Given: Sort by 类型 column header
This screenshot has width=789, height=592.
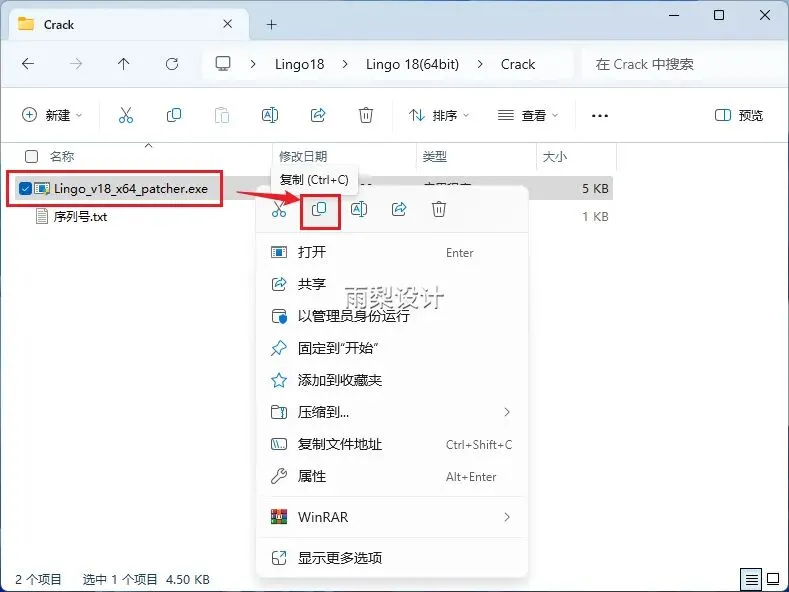Looking at the screenshot, I should click(x=435, y=157).
